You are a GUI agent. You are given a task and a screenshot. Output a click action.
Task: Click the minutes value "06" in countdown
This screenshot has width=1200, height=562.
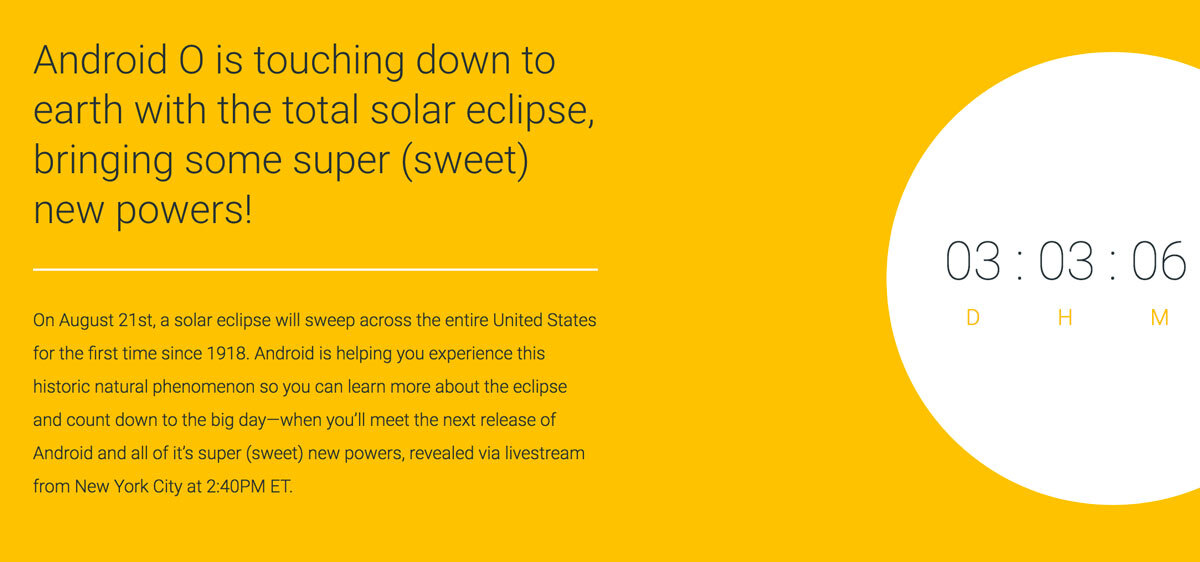(x=1159, y=262)
